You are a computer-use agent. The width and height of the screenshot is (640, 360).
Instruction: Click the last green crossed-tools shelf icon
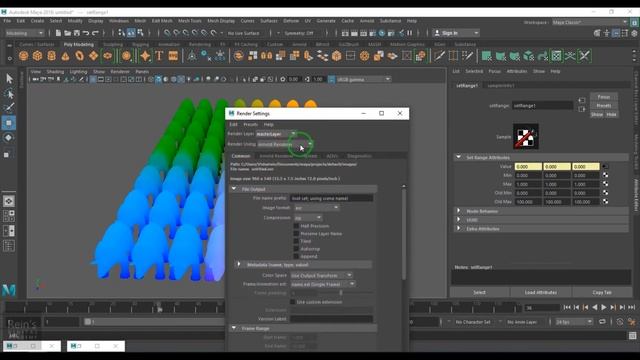click(x=584, y=56)
